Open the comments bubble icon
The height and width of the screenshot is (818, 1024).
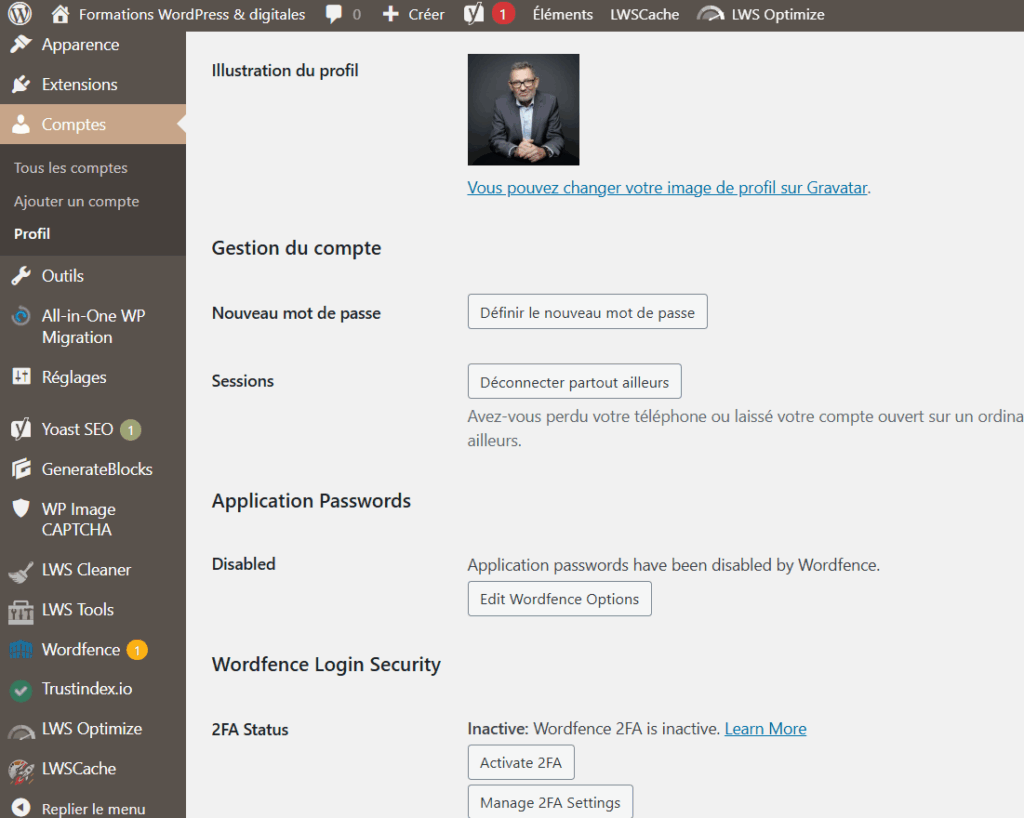pos(333,14)
